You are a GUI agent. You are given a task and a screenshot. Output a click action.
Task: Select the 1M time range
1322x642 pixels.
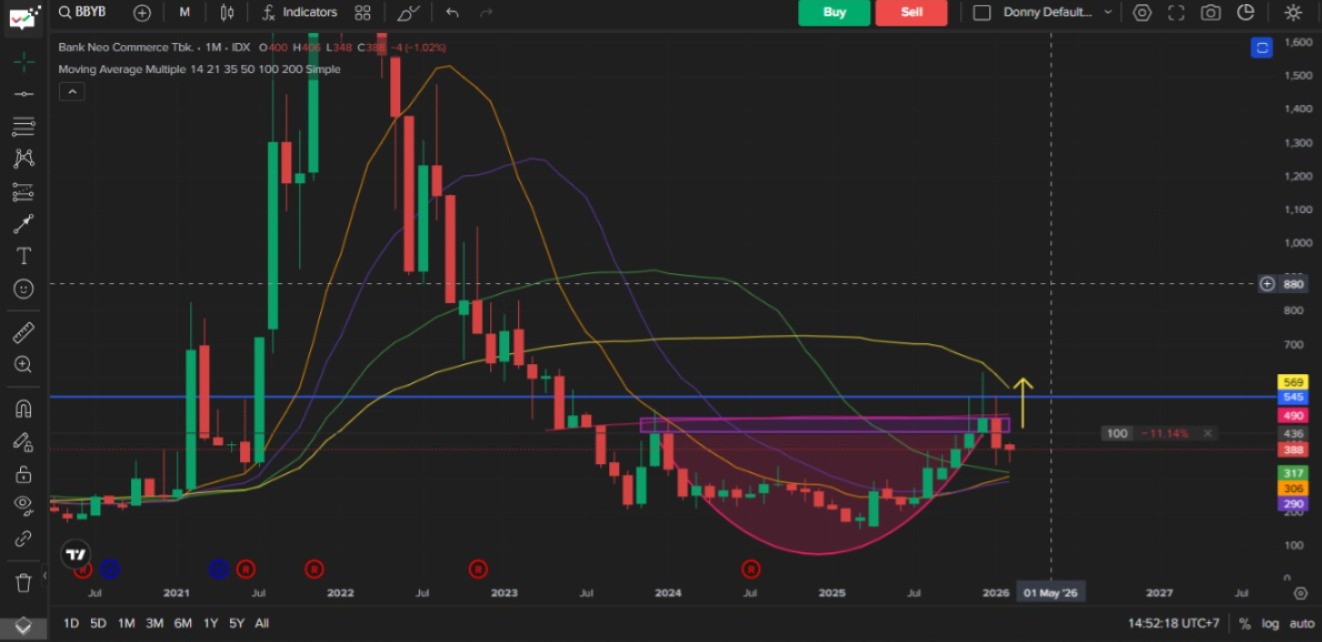click(x=126, y=623)
